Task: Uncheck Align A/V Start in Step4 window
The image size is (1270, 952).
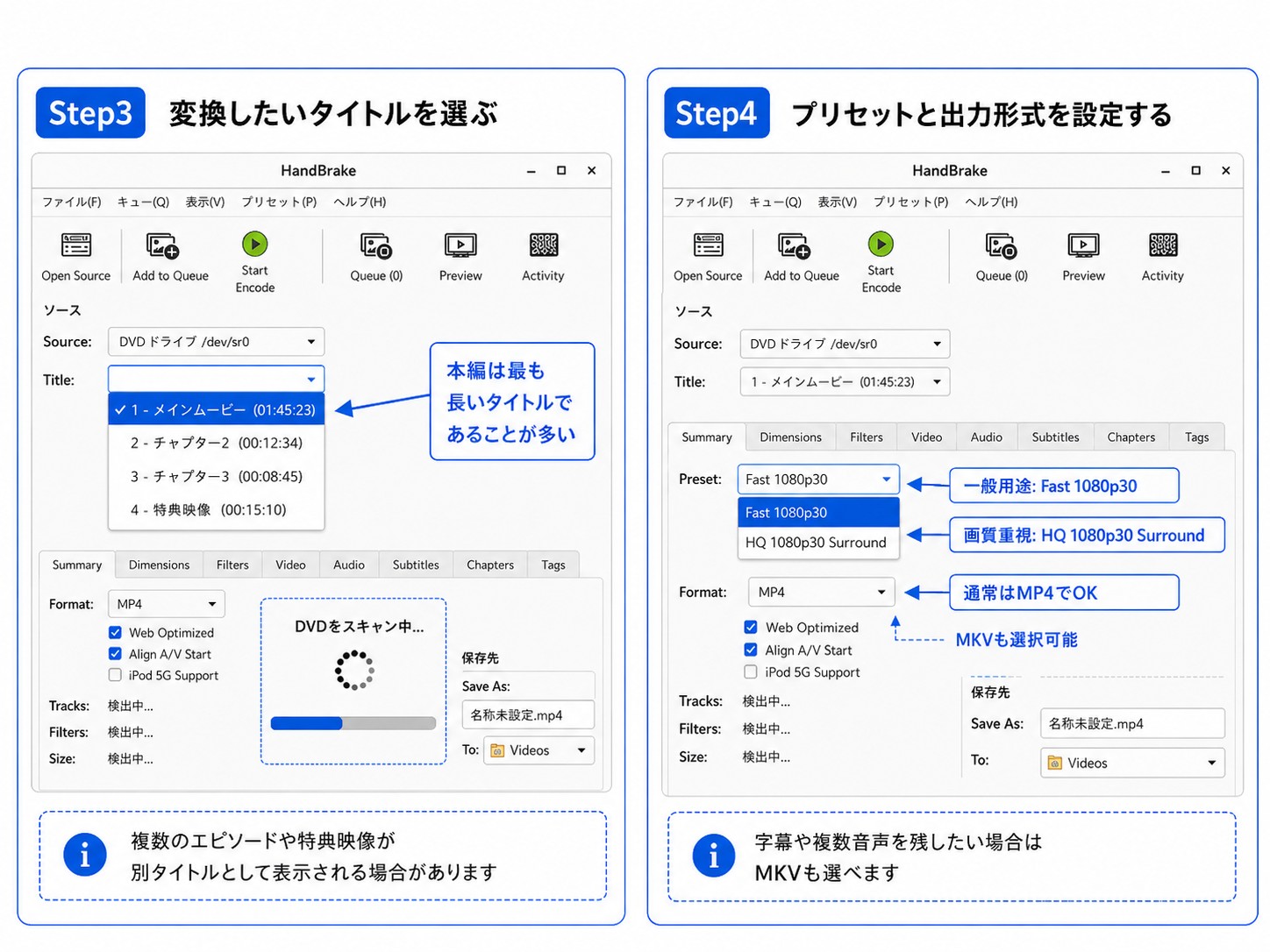Action: pyautogui.click(x=751, y=650)
